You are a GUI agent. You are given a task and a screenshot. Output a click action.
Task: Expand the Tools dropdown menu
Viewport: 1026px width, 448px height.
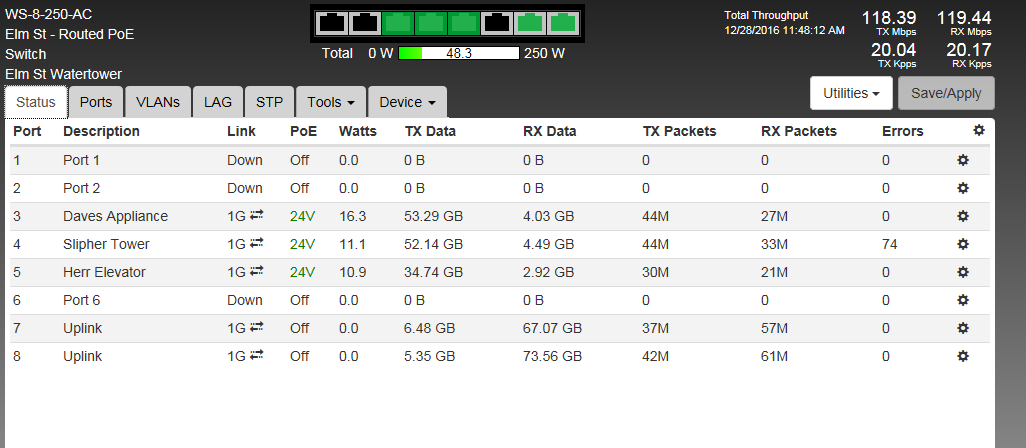(331, 102)
